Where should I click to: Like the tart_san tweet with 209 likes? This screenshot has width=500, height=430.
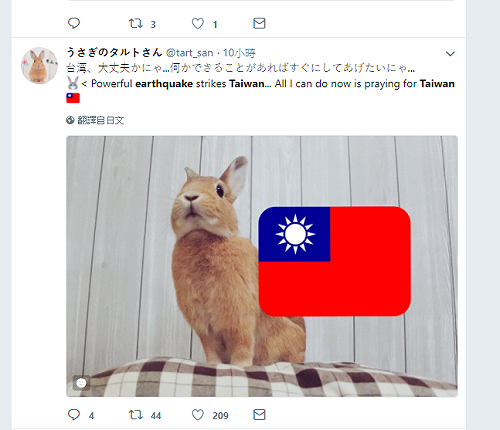198,415
